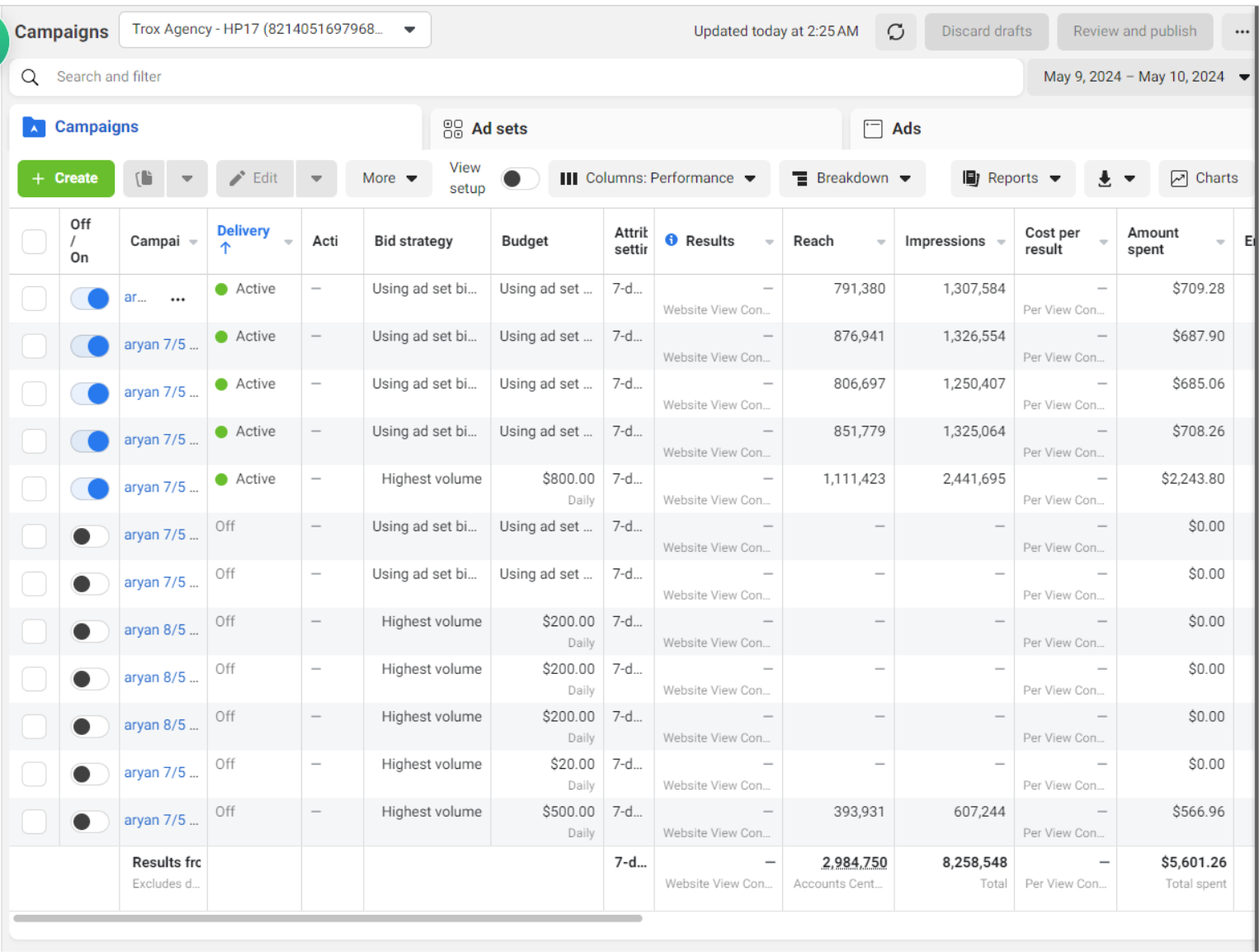Image resolution: width=1259 pixels, height=952 pixels.
Task: Click the search magnifier icon
Action: 31,77
